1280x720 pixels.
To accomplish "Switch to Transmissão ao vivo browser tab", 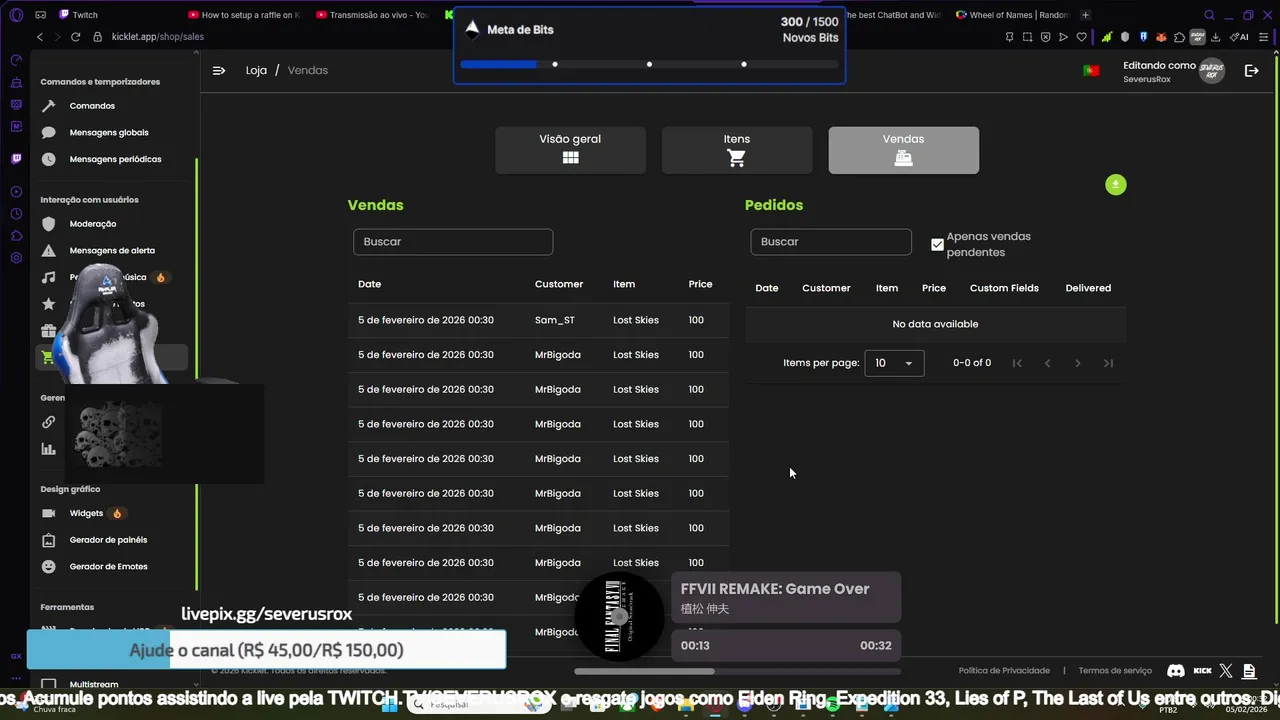I will 372,15.
